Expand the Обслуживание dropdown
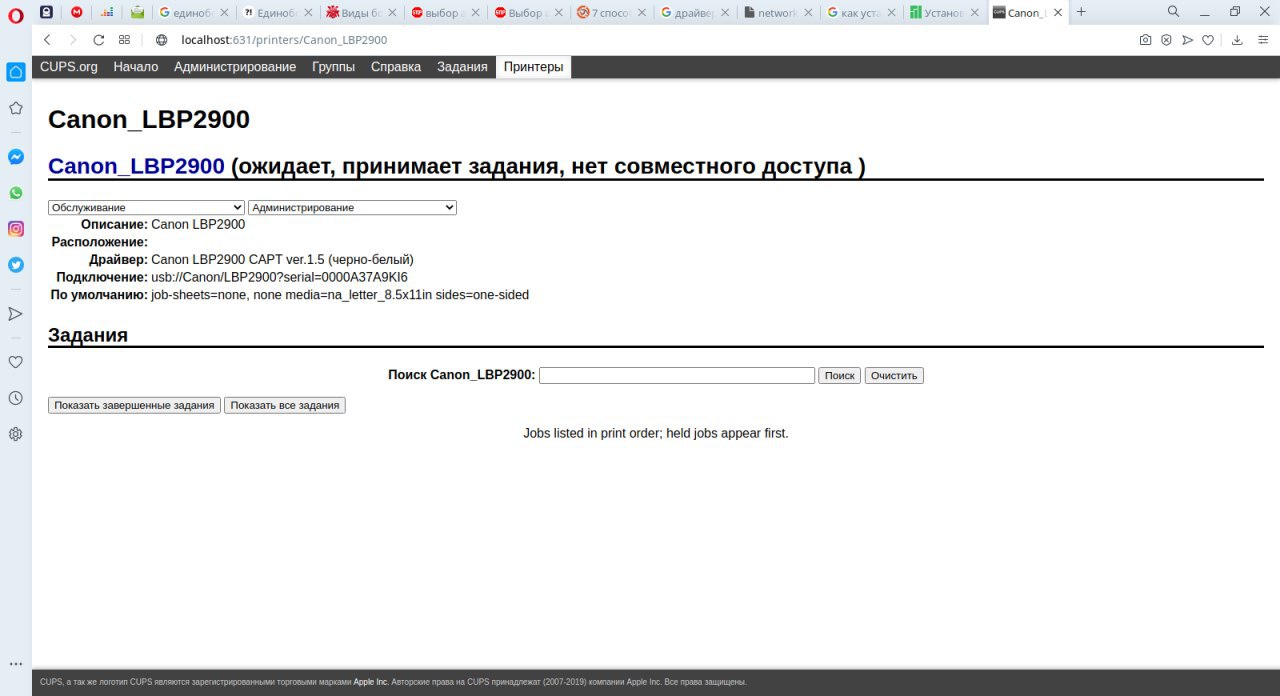The height and width of the screenshot is (696, 1280). point(146,207)
